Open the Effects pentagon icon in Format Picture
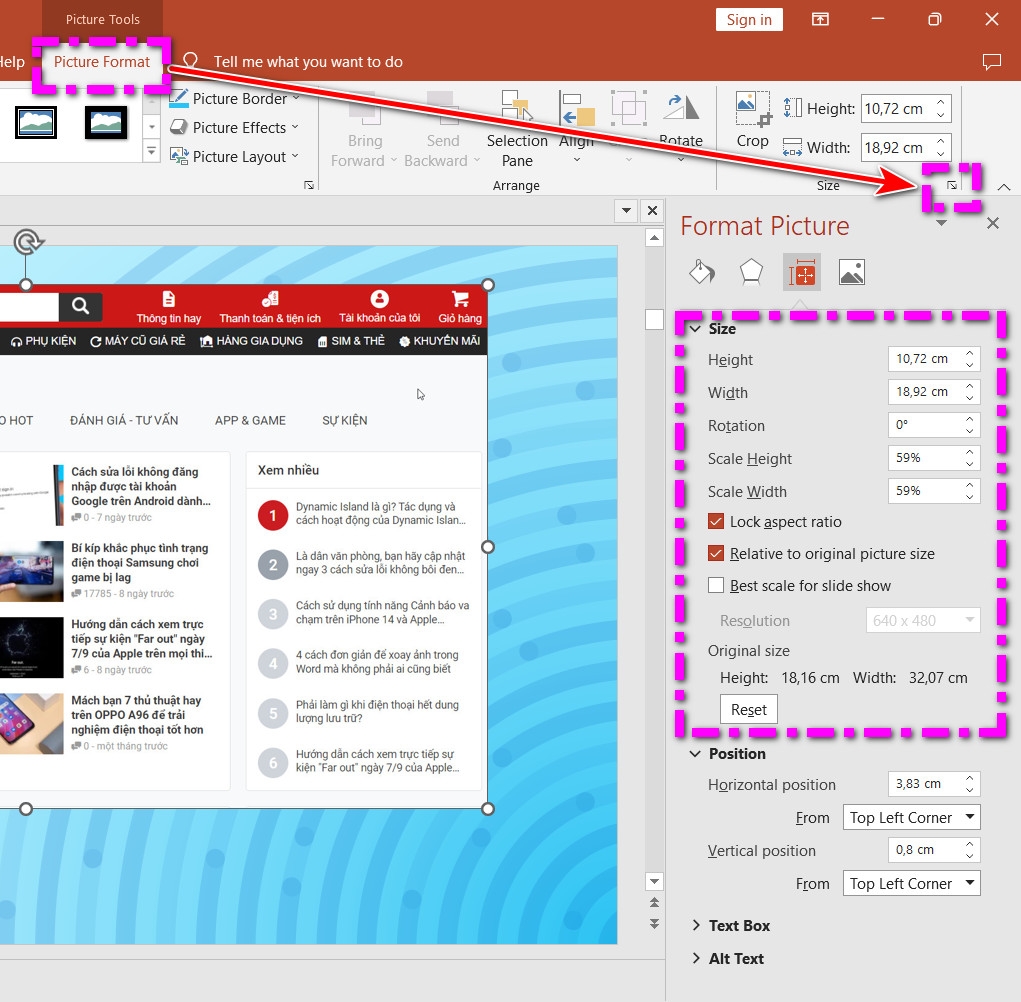1021x1002 pixels. tap(751, 271)
